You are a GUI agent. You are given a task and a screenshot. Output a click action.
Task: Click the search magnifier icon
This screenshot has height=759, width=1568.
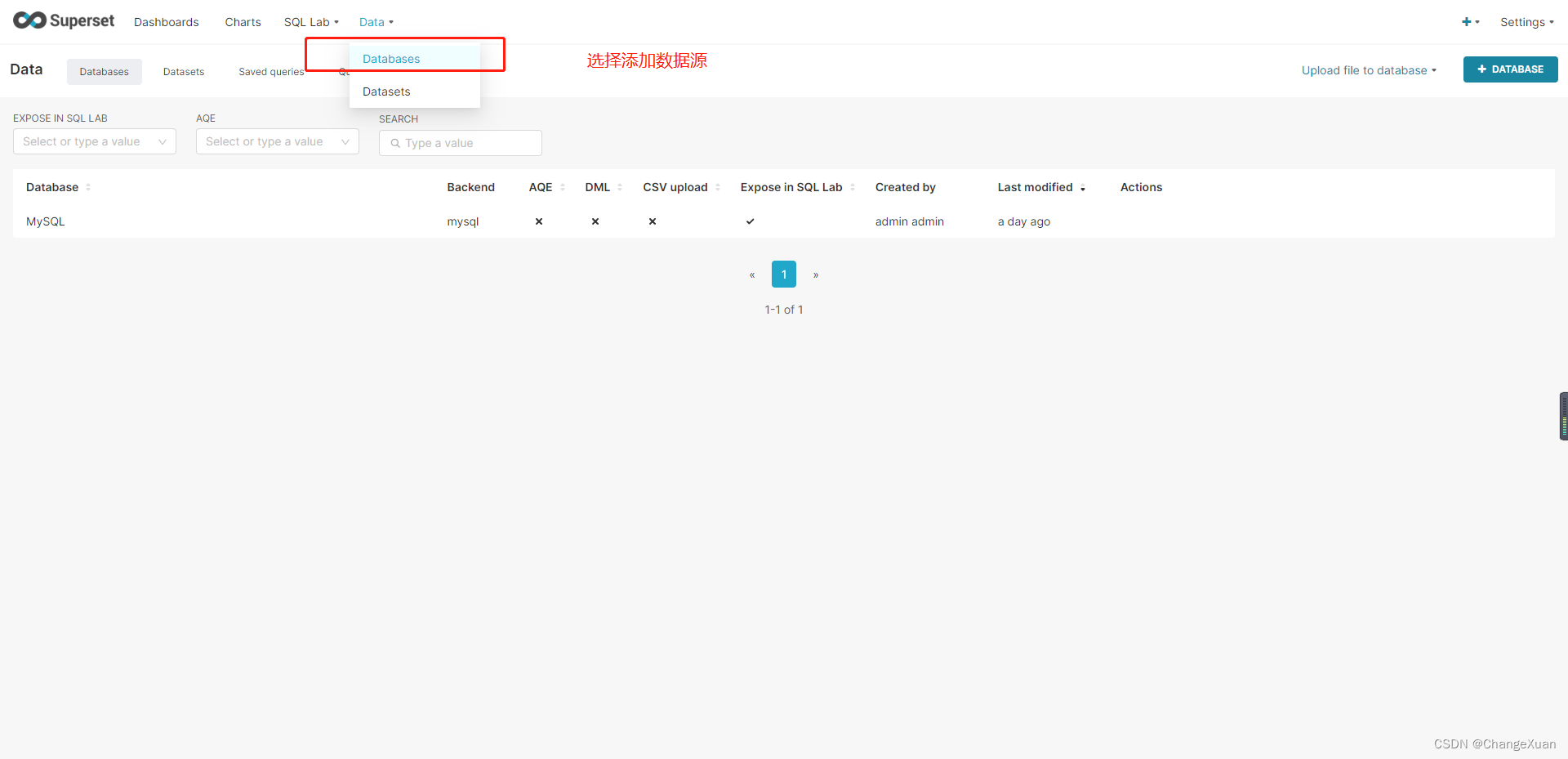[x=395, y=143]
